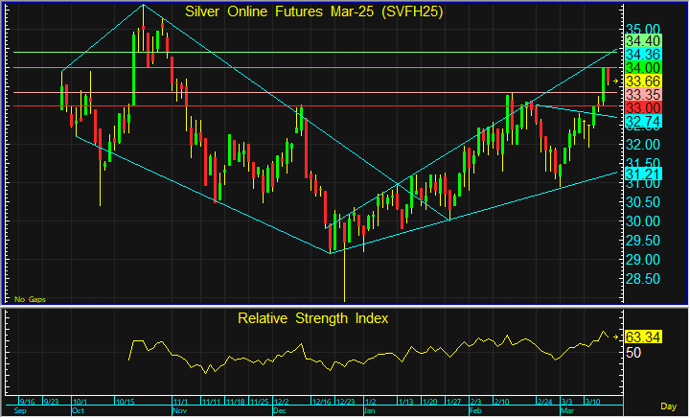This screenshot has width=690, height=418.
Task: Click the small arrow beside RSI value
Action: 616,335
